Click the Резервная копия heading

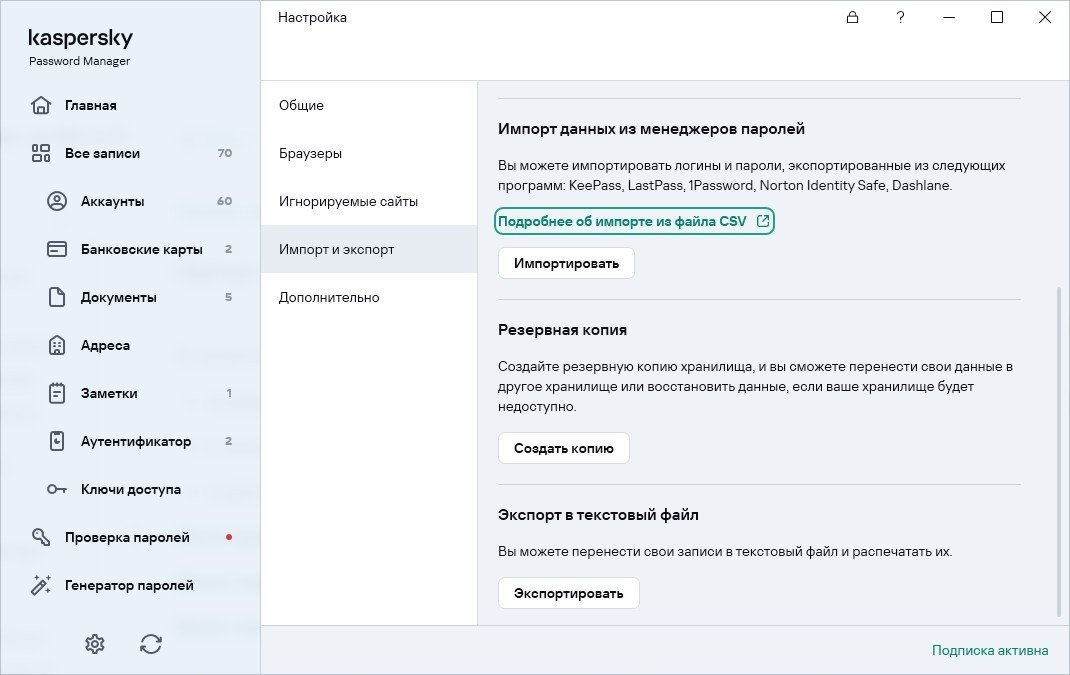click(x=562, y=330)
